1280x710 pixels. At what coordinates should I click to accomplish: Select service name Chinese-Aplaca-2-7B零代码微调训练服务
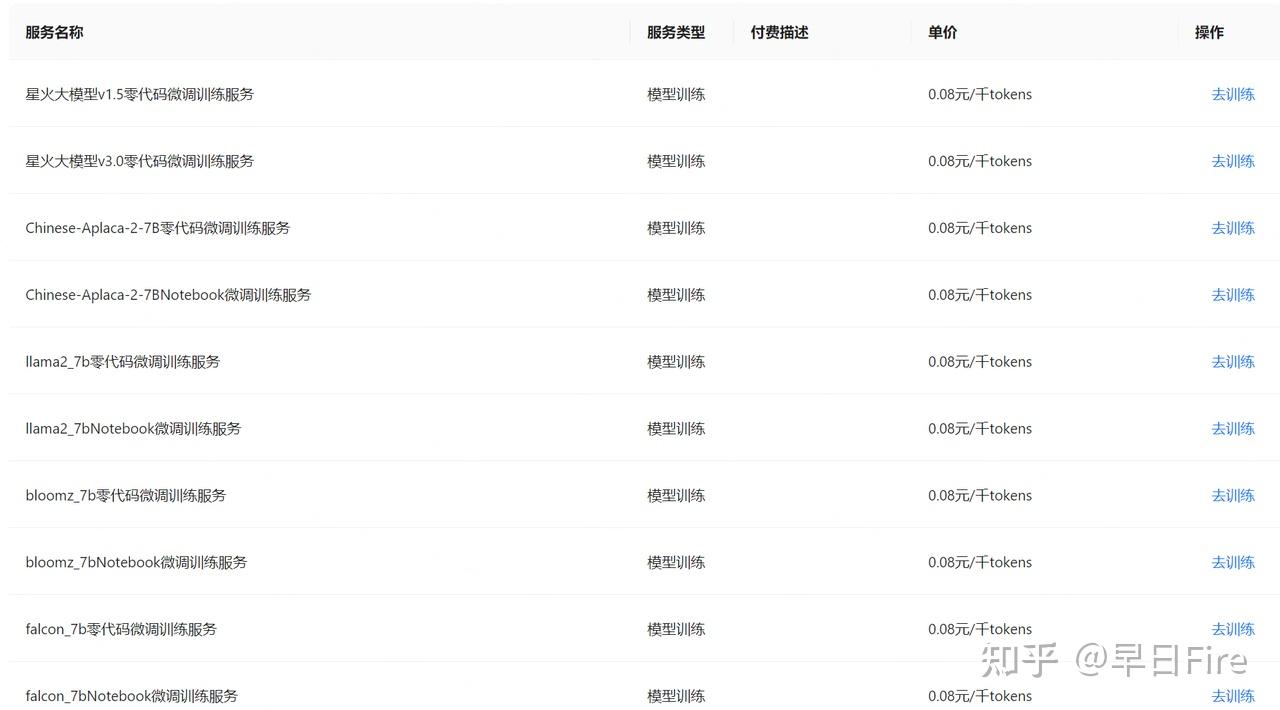tap(158, 228)
